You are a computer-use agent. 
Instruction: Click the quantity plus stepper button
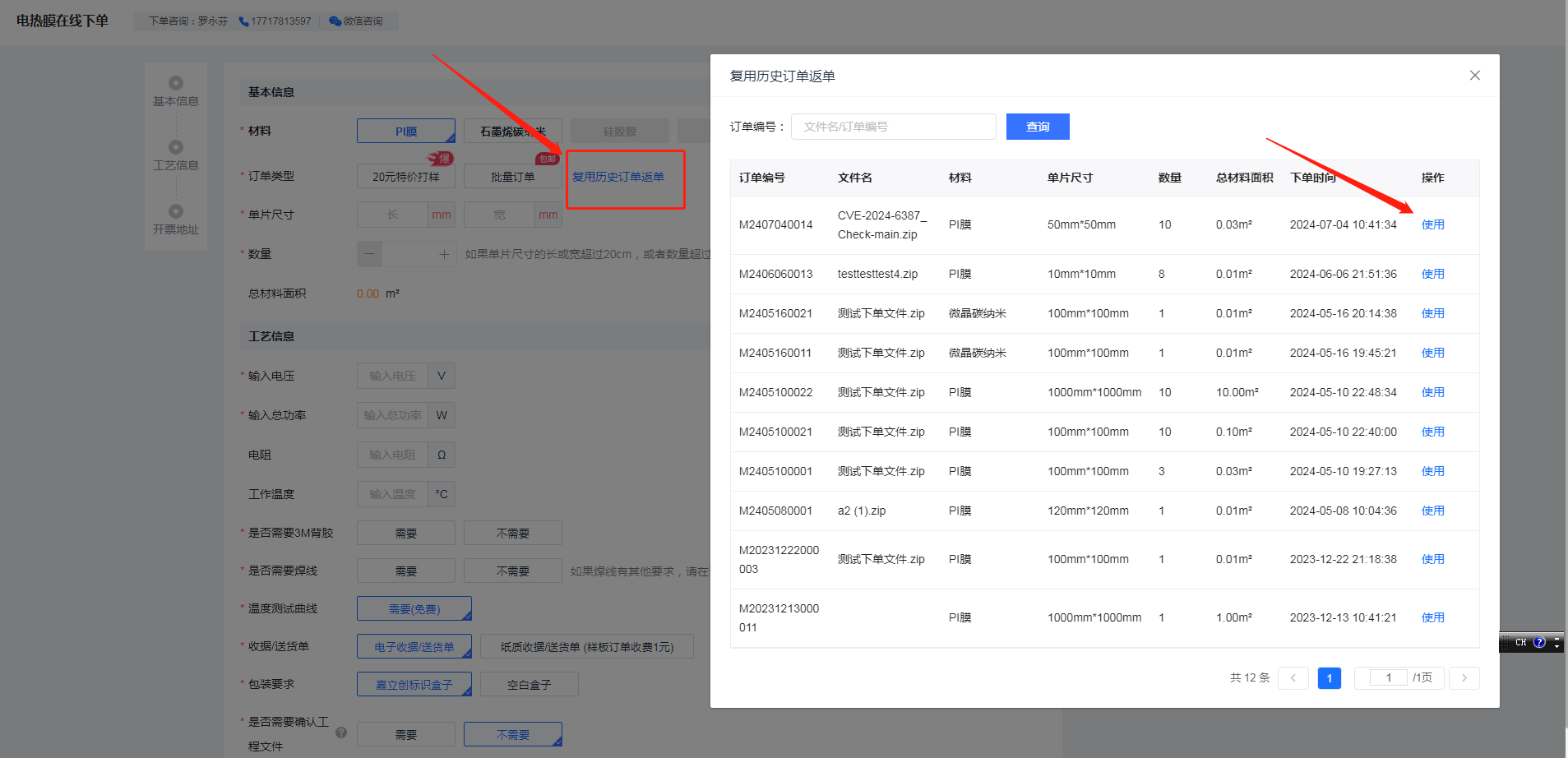coord(444,255)
